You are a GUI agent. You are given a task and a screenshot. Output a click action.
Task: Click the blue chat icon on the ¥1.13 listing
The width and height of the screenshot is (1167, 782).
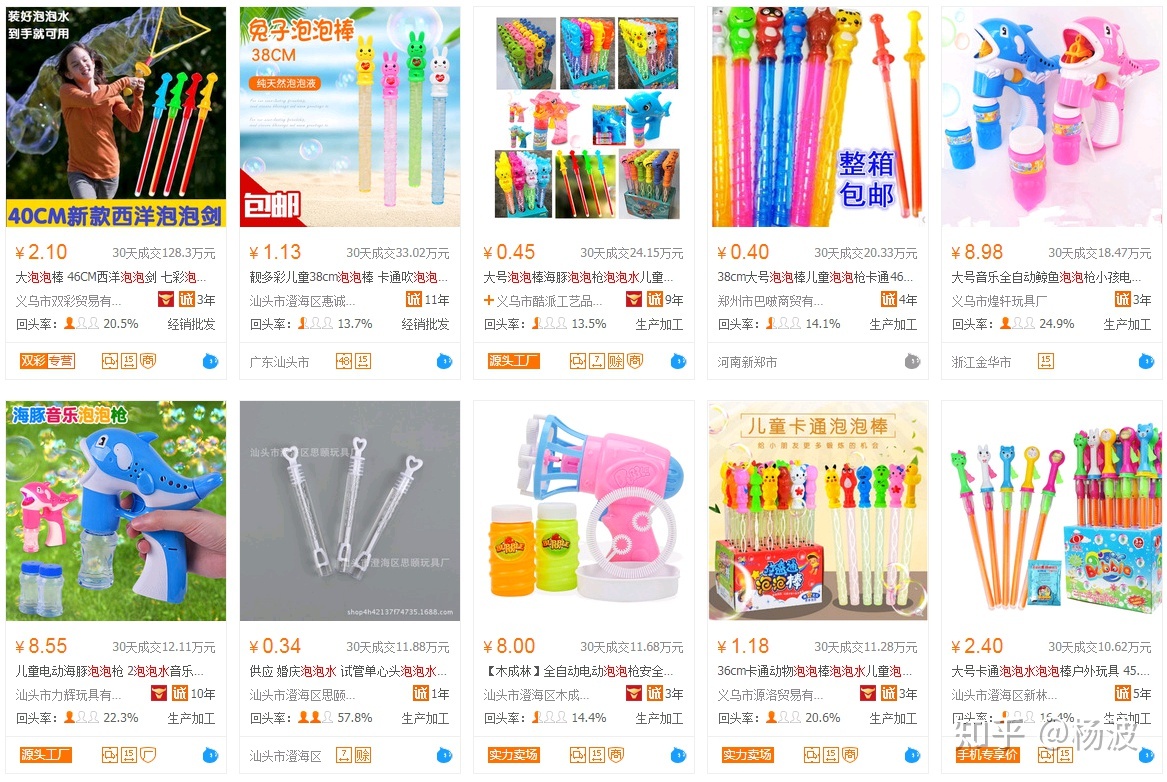444,362
